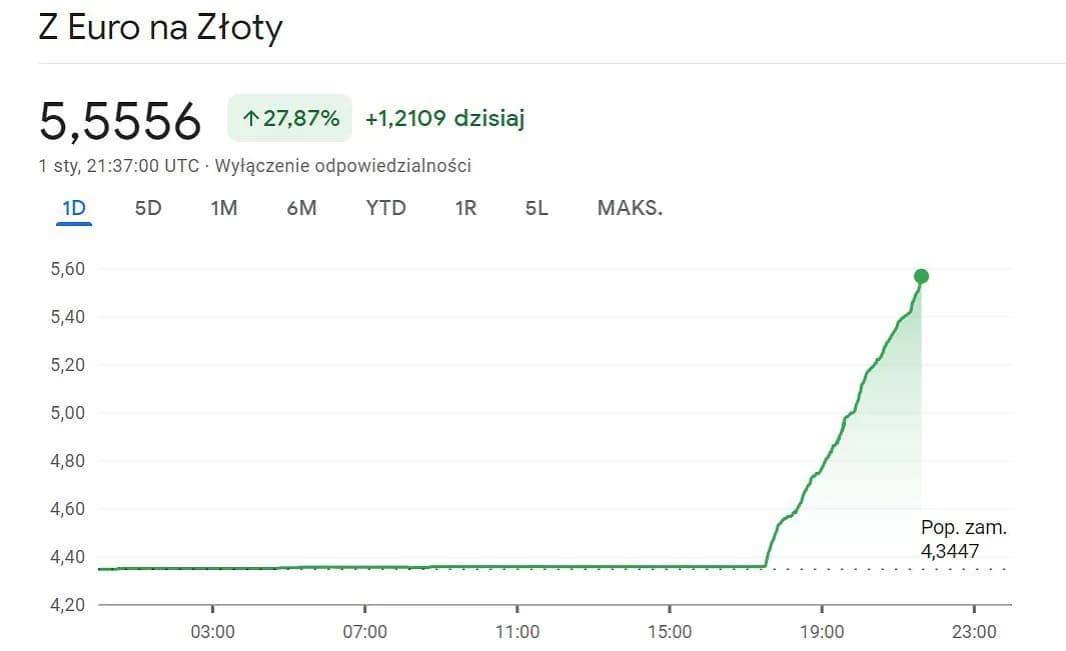Click the 5,5556 exchange rate value
Image resolution: width=1066 pixels, height=651 pixels.
(120, 121)
